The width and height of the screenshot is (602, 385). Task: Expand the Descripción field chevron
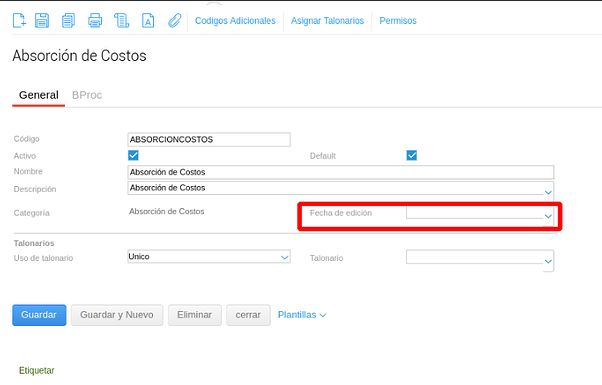coord(548,192)
